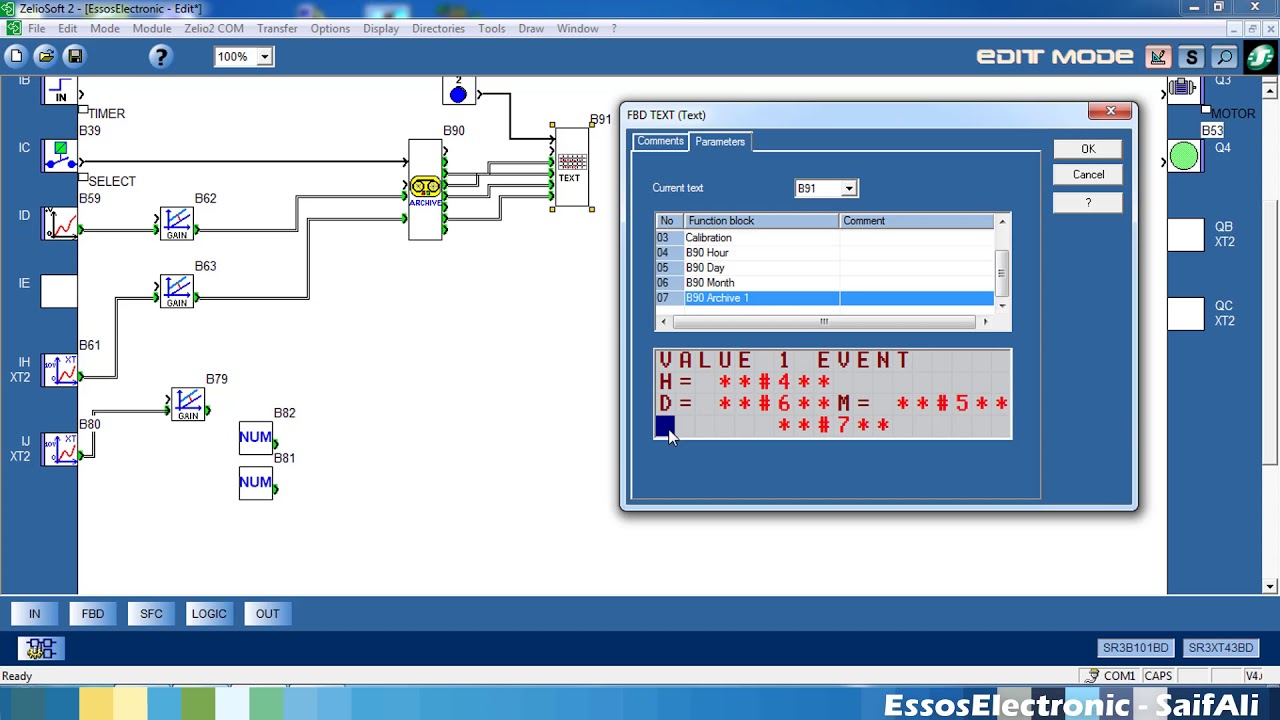The image size is (1280, 720).
Task: Open the Current text B91 dropdown
Action: click(x=849, y=188)
